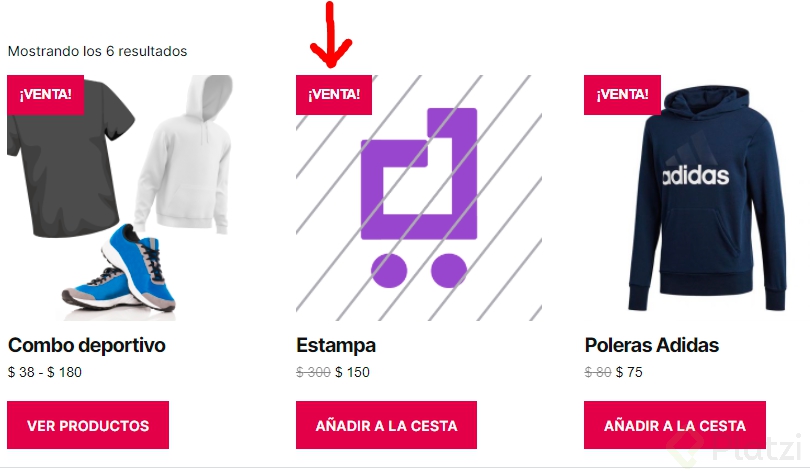Click the Mostrando los 6 resultados text

point(97,51)
